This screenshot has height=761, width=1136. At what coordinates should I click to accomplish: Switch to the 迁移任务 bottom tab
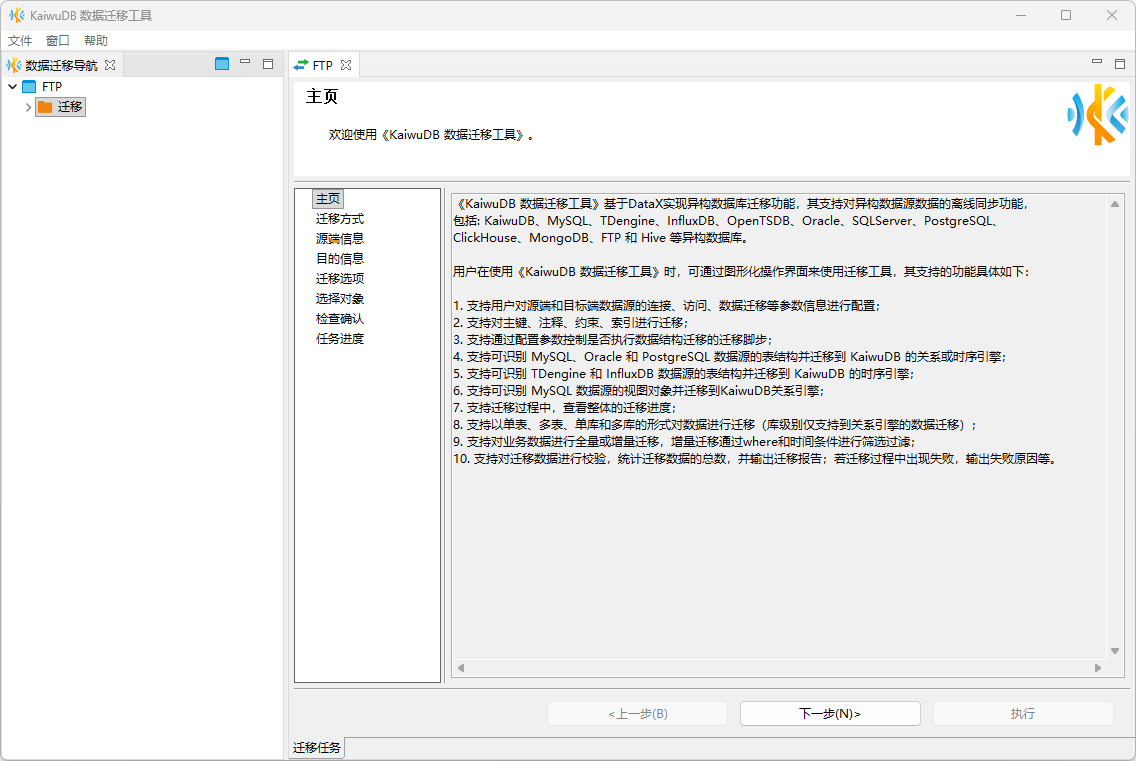(317, 748)
